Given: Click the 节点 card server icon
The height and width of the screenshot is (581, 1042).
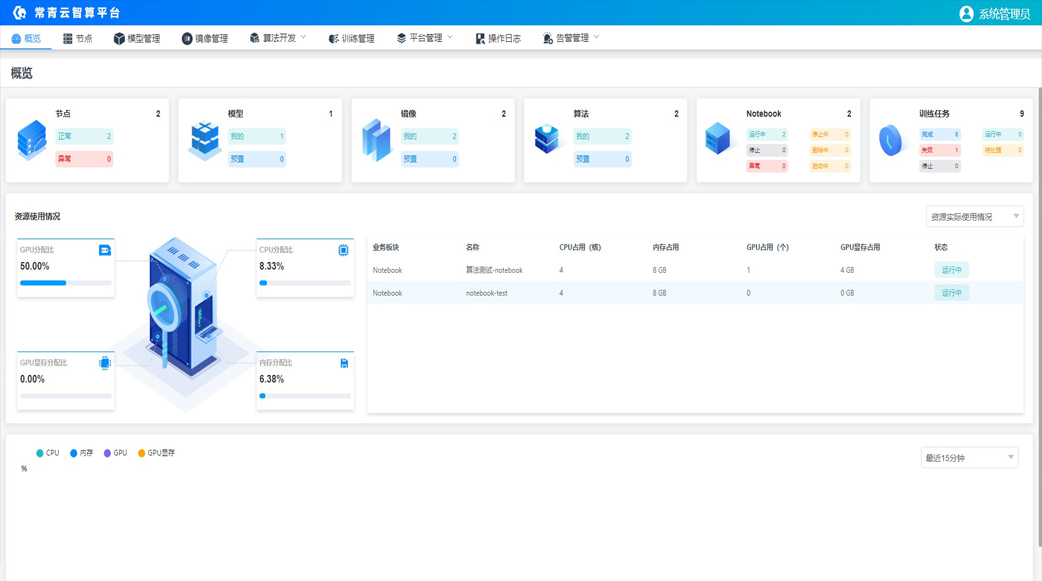Looking at the screenshot, I should [x=31, y=140].
